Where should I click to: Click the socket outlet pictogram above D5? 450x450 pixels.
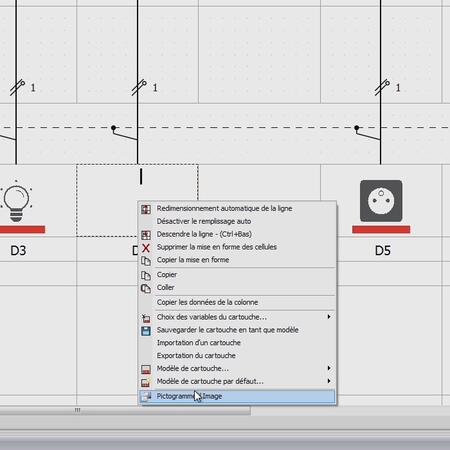click(381, 201)
